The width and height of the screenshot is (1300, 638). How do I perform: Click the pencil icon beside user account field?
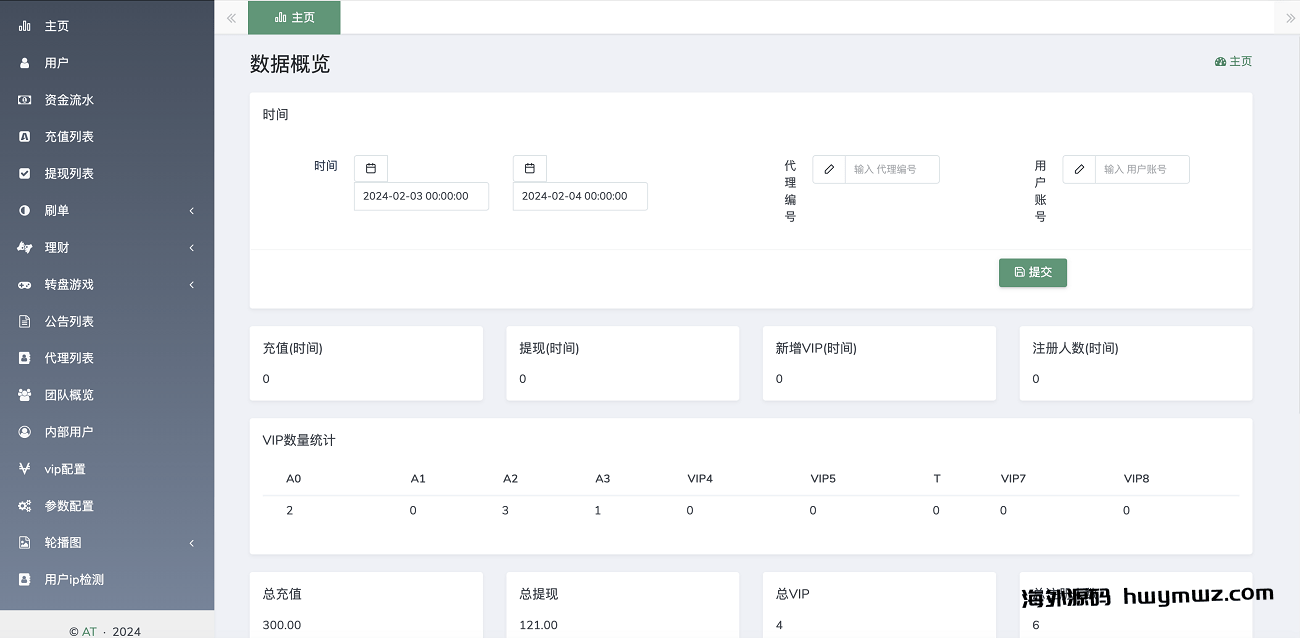click(1079, 170)
